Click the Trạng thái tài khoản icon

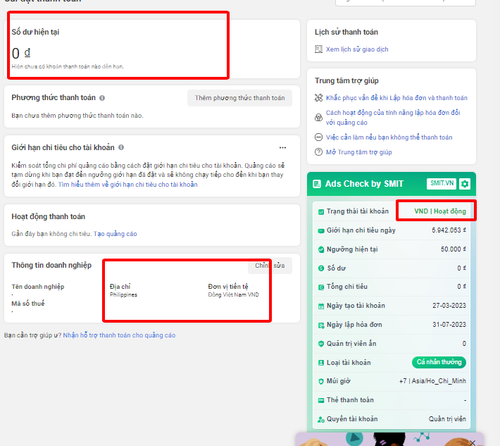[321, 212]
